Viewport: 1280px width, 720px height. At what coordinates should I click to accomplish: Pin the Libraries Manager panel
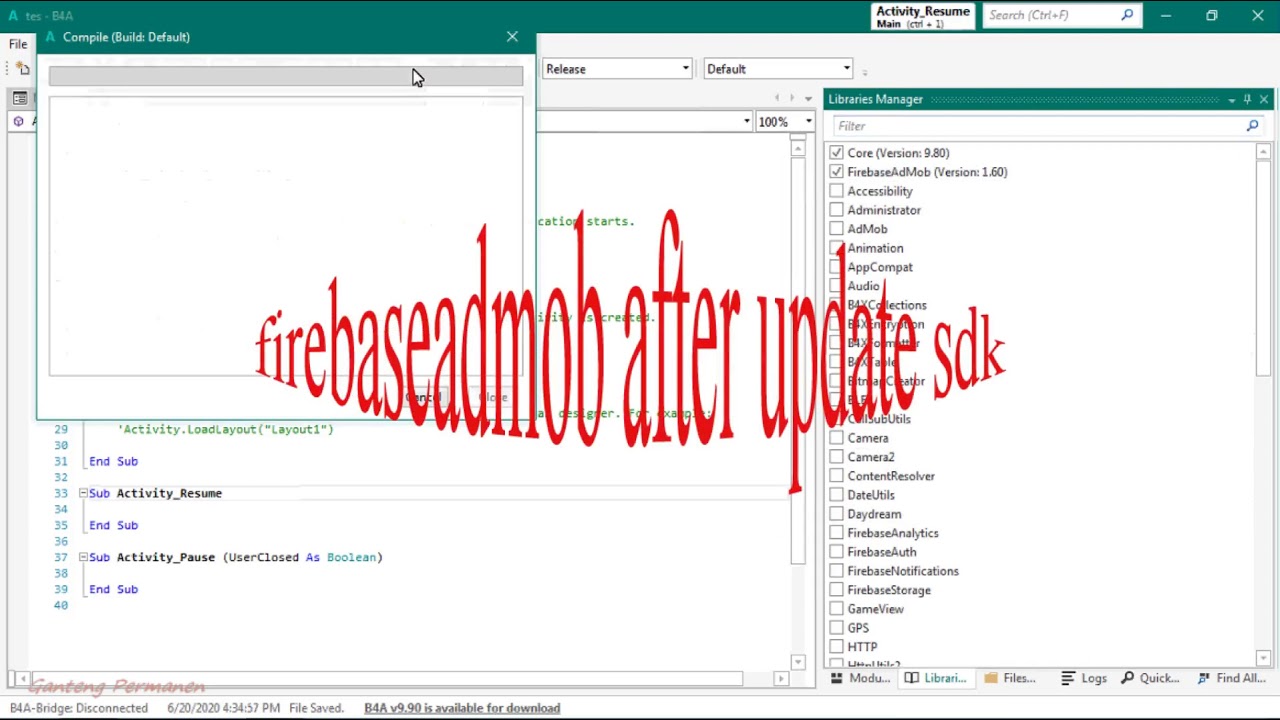point(1247,100)
